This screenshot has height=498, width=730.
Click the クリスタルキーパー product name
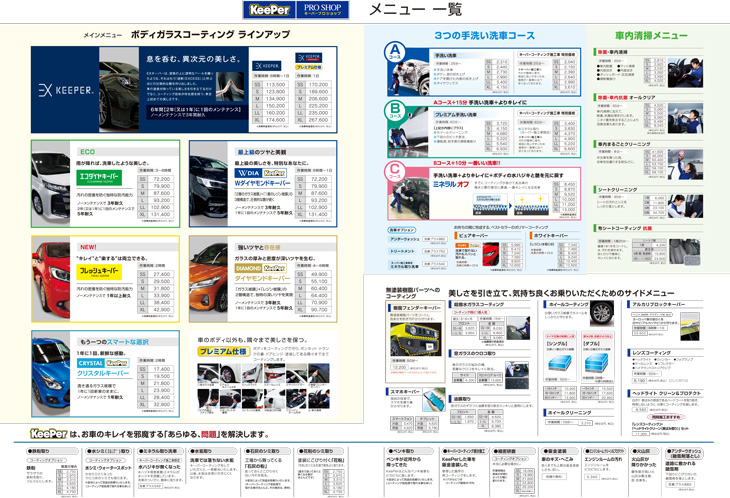[103, 373]
